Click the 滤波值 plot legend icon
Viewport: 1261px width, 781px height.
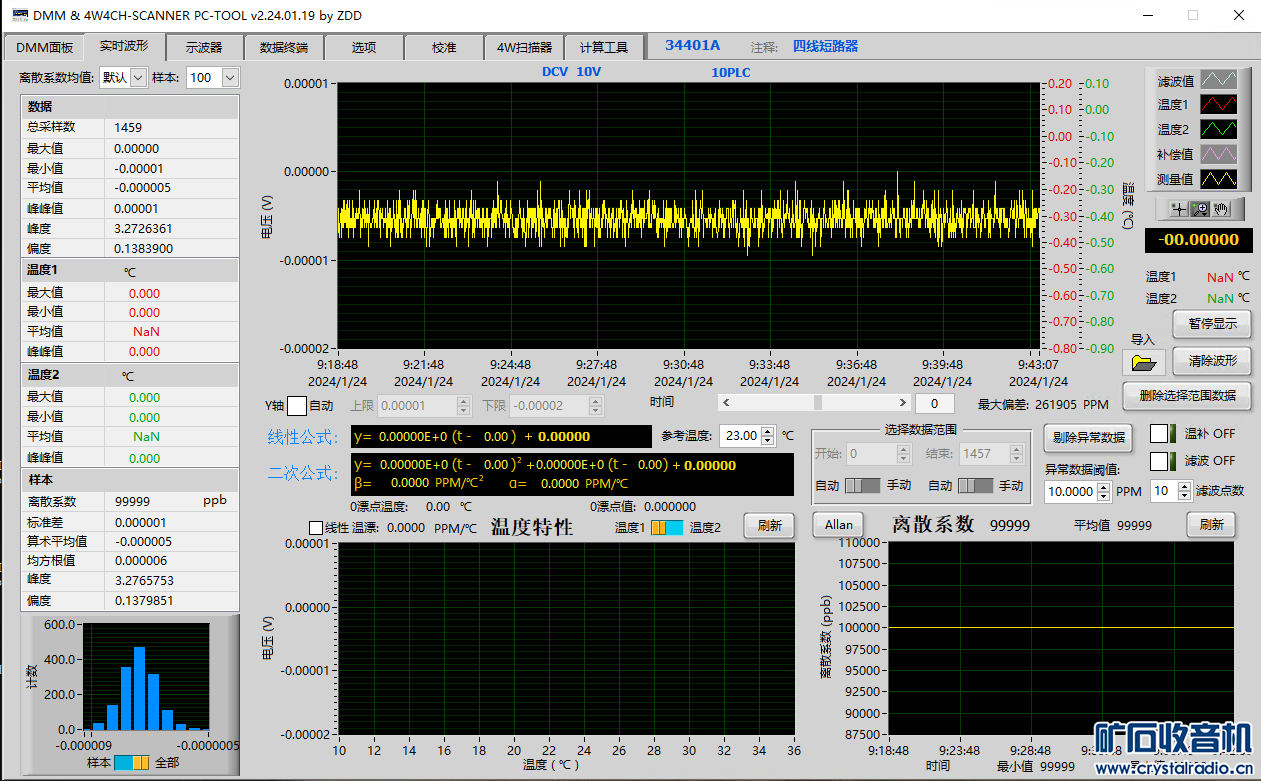pos(1218,80)
